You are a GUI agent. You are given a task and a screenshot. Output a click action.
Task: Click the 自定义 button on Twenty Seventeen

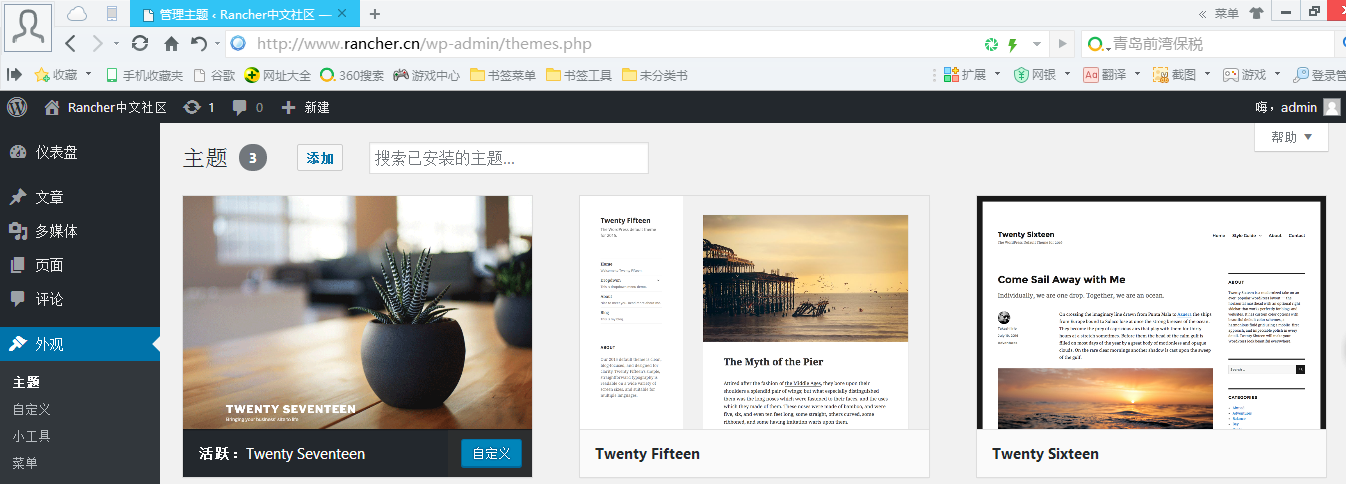(x=491, y=453)
